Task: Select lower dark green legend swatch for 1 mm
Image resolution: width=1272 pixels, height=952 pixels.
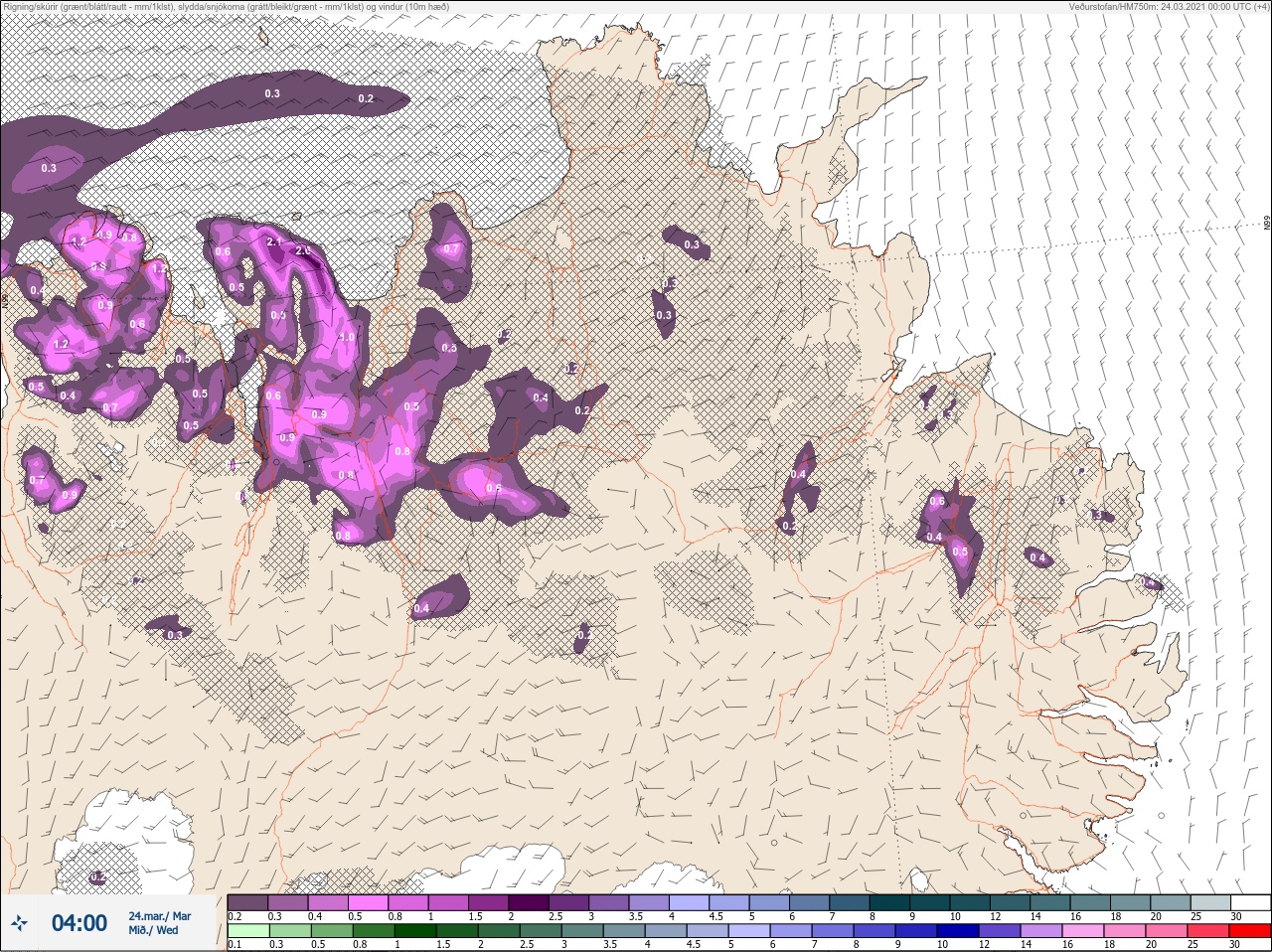Action: click(415, 931)
